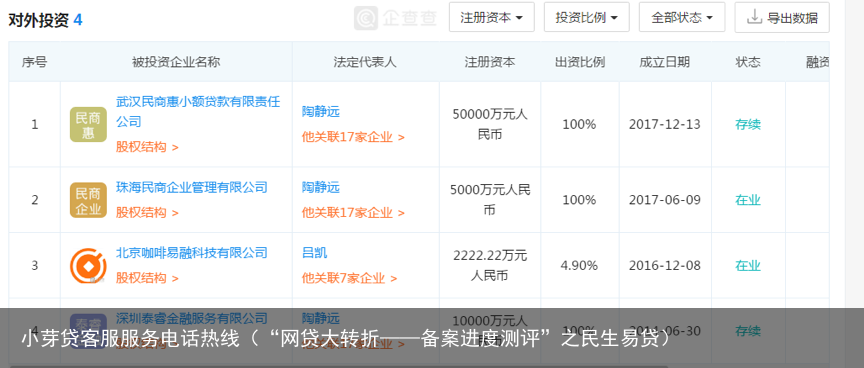Viewport: 864px width, 368px height.
Task: Click the 状态 column header
Action: pos(748,62)
